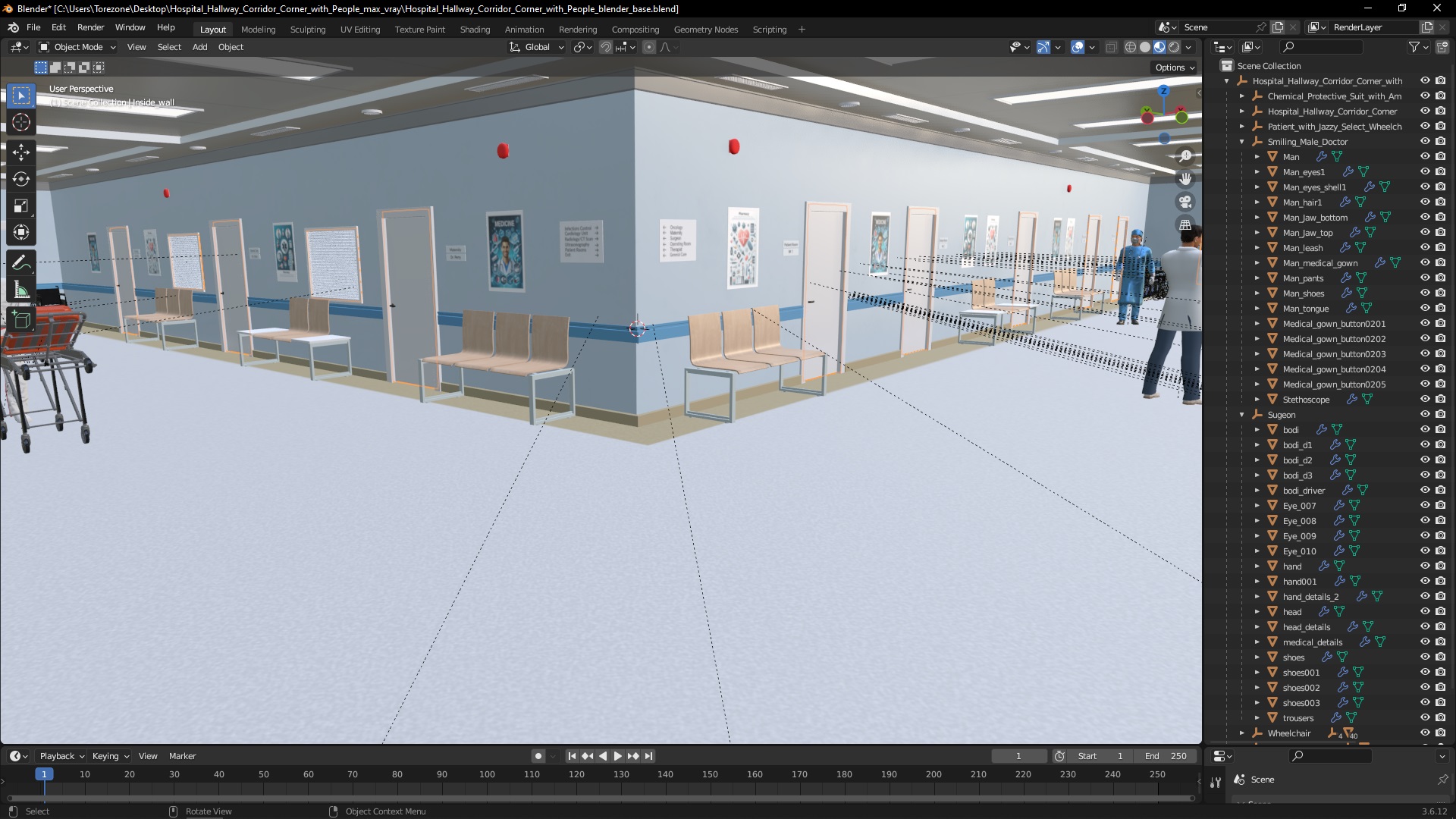Open the timeline Marker menu
The image size is (1456, 819).
pyautogui.click(x=182, y=756)
